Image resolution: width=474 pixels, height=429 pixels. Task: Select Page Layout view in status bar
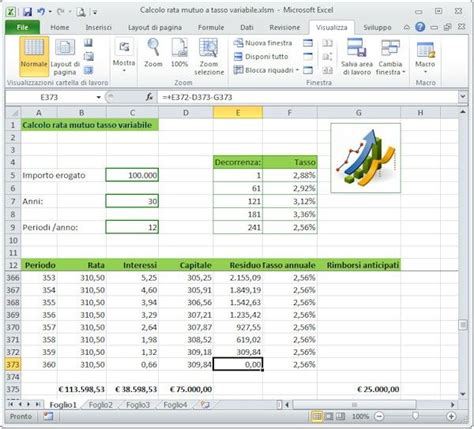[x=329, y=416]
